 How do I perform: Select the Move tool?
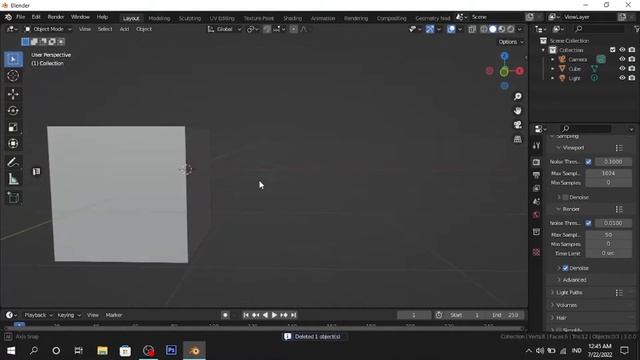click(13, 94)
